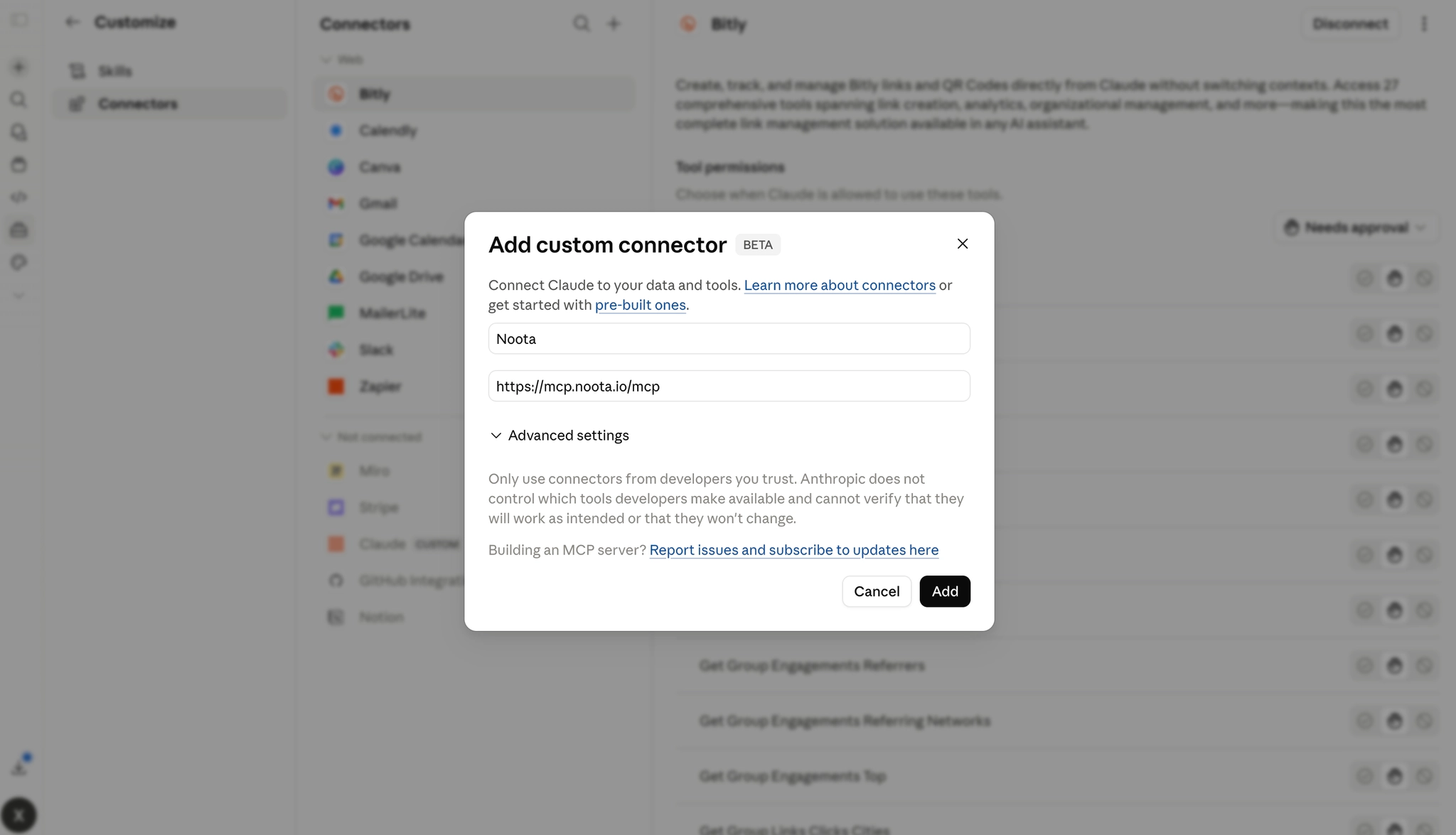Search connectors with the magnifier icon
The image size is (1456, 835).
point(582,23)
